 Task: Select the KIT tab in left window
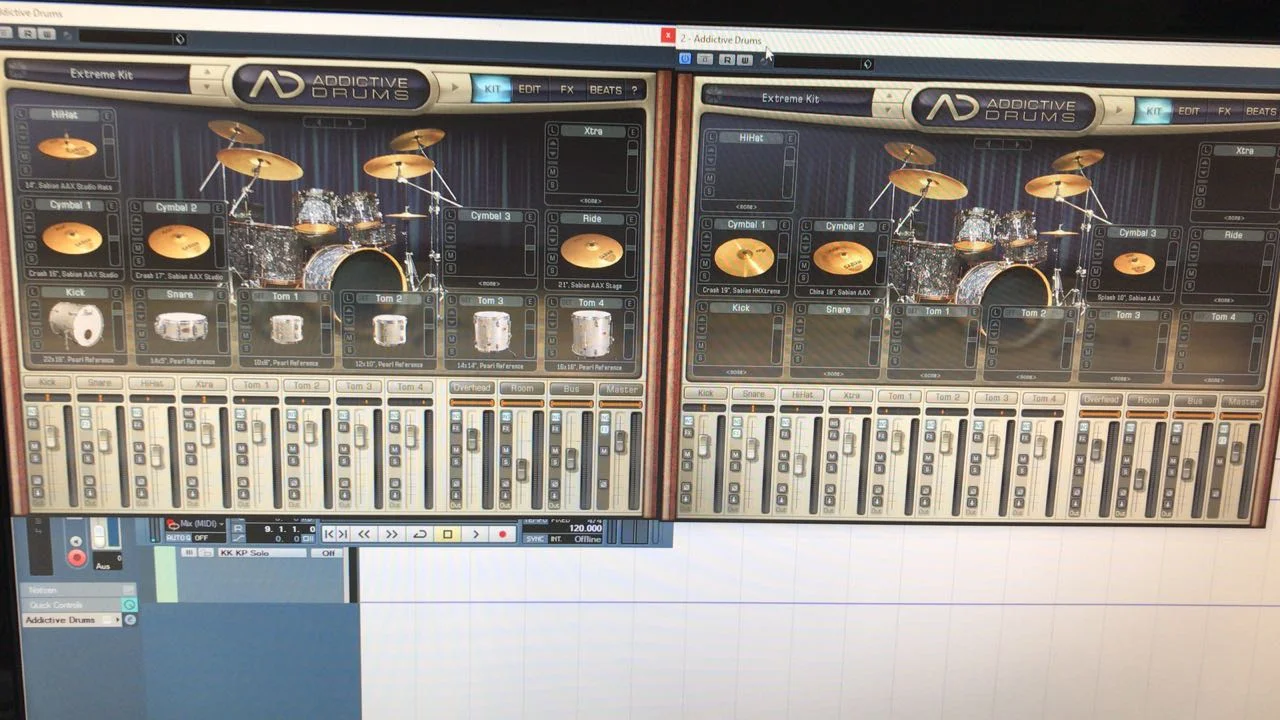(492, 89)
